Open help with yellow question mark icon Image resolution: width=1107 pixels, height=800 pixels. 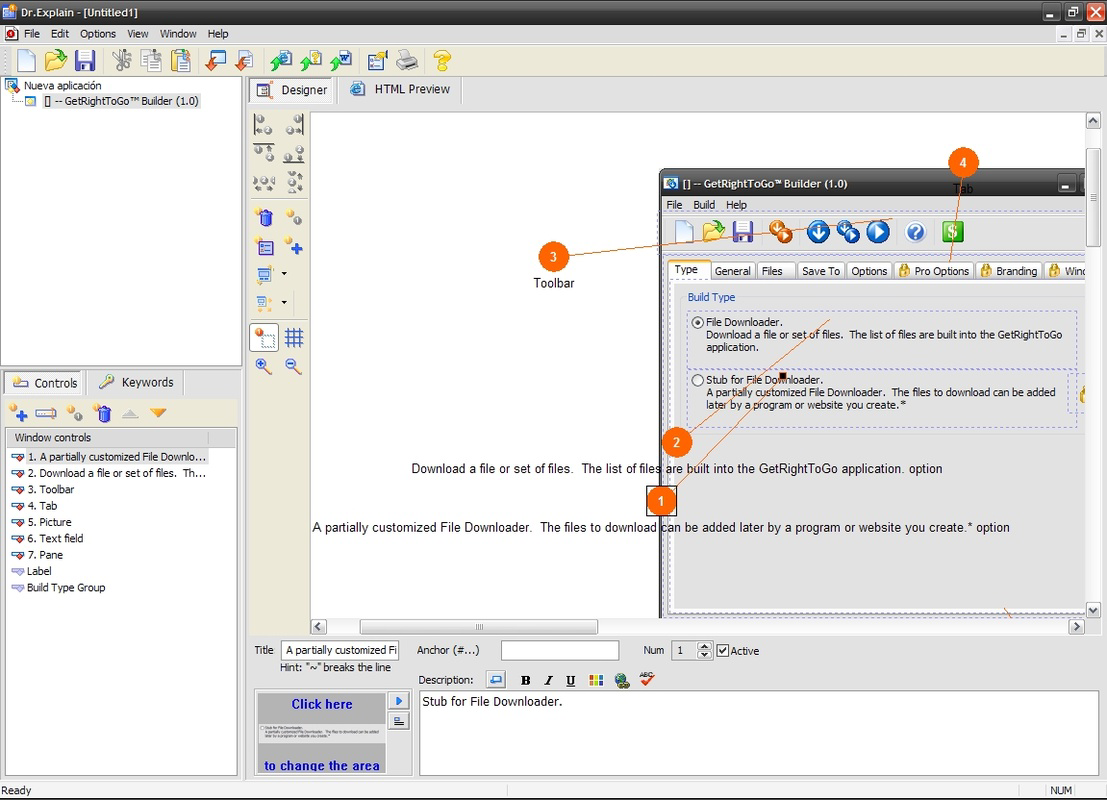(x=443, y=61)
